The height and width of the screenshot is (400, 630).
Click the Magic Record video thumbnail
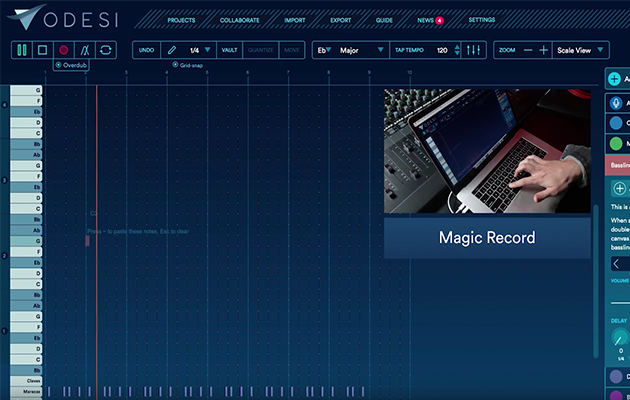pyautogui.click(x=473, y=152)
